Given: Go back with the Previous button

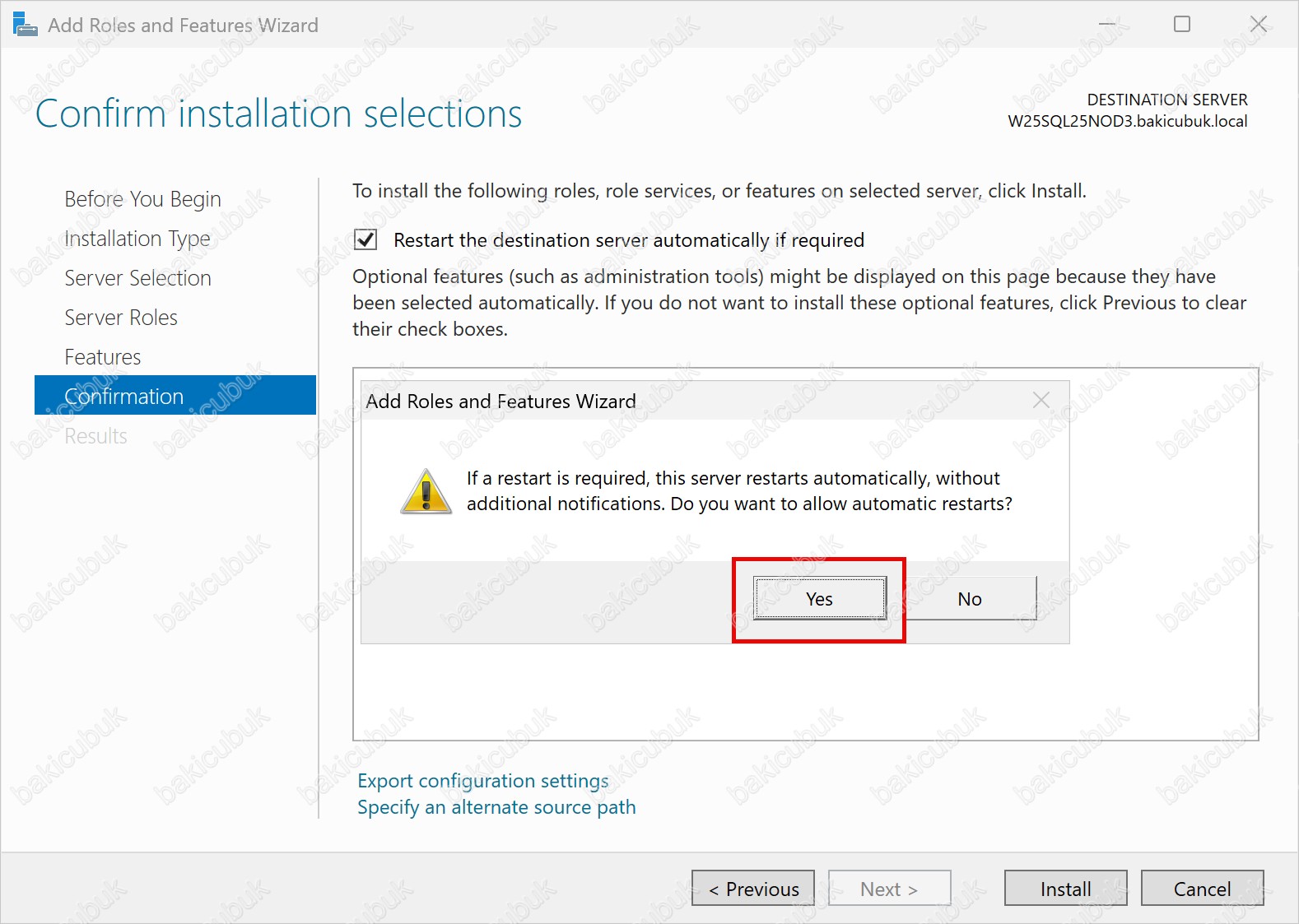Looking at the screenshot, I should click(x=753, y=889).
